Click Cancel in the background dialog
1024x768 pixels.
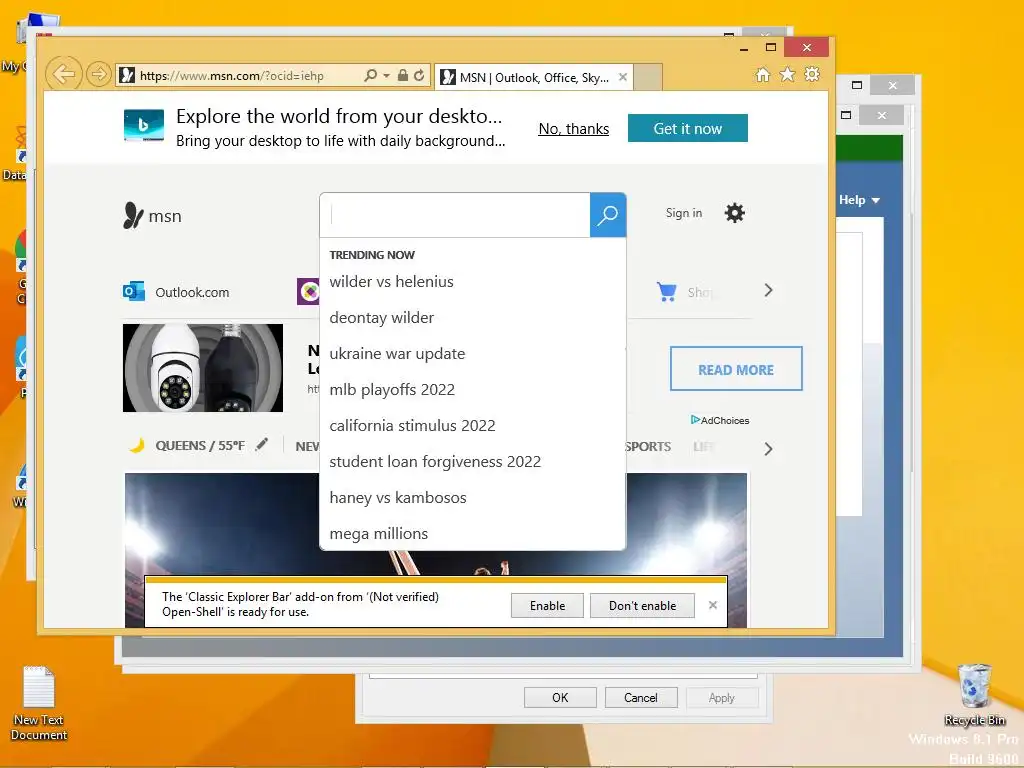(x=641, y=697)
